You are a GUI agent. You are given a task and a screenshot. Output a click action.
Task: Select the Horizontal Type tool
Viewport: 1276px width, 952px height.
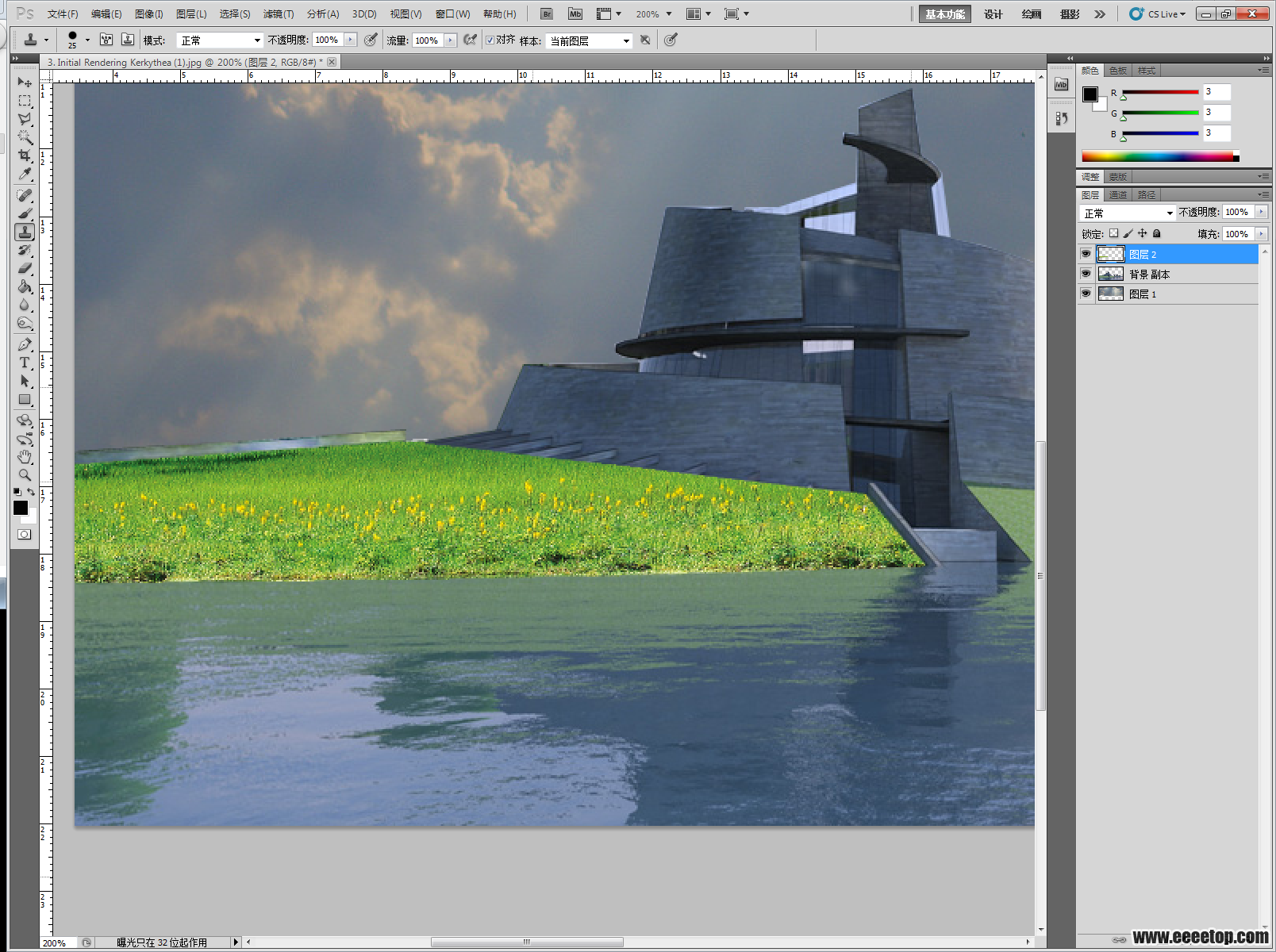pyautogui.click(x=25, y=363)
